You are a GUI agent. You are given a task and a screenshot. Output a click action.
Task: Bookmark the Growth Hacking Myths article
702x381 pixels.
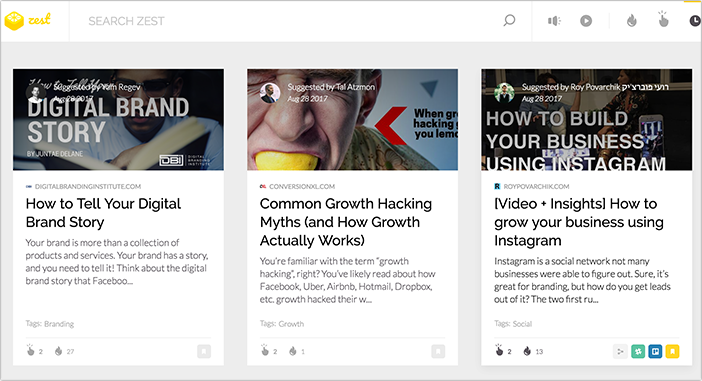(x=438, y=351)
